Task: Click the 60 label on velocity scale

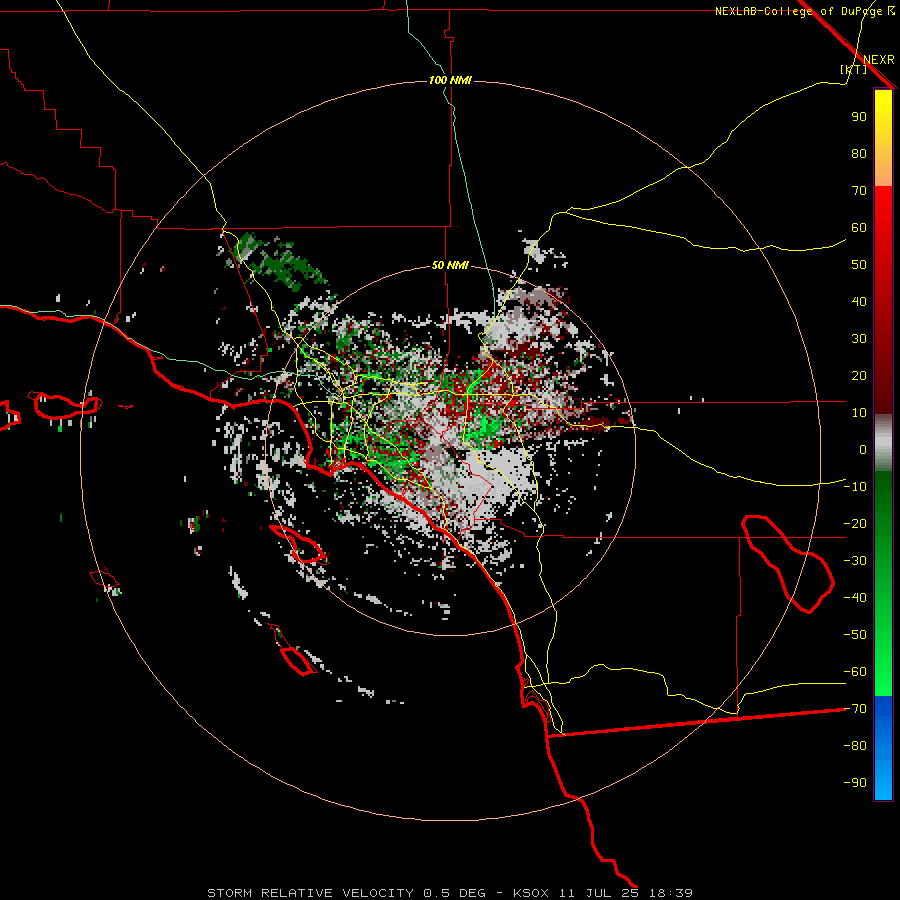Action: pyautogui.click(x=859, y=227)
